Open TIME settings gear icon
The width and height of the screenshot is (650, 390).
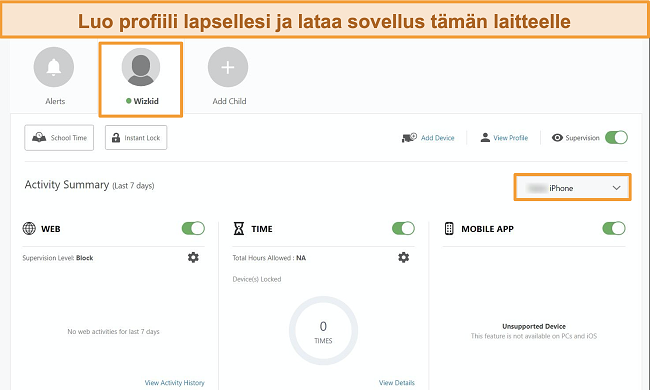pyautogui.click(x=404, y=257)
